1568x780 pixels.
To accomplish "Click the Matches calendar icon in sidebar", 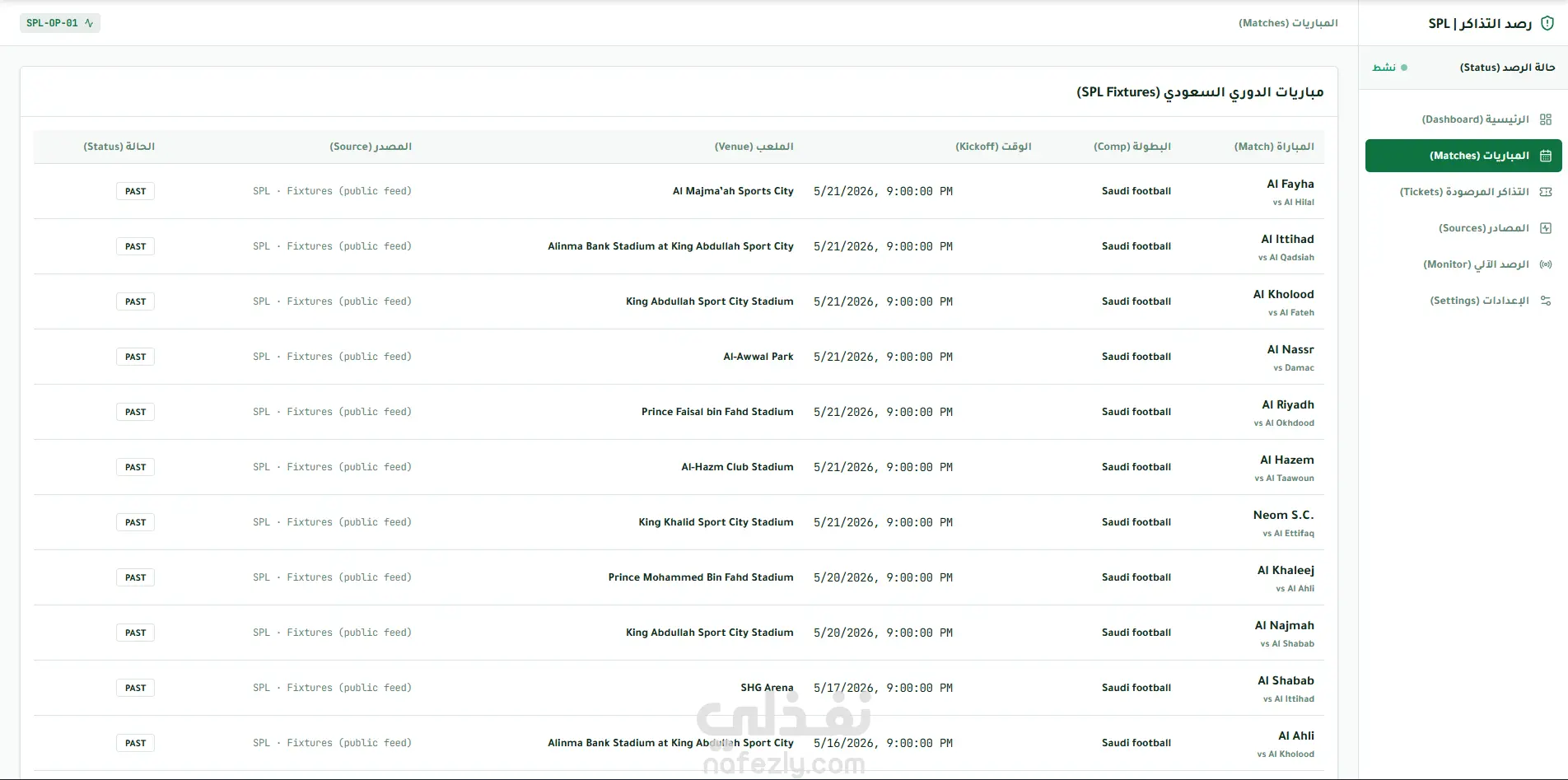I will click(1546, 156).
